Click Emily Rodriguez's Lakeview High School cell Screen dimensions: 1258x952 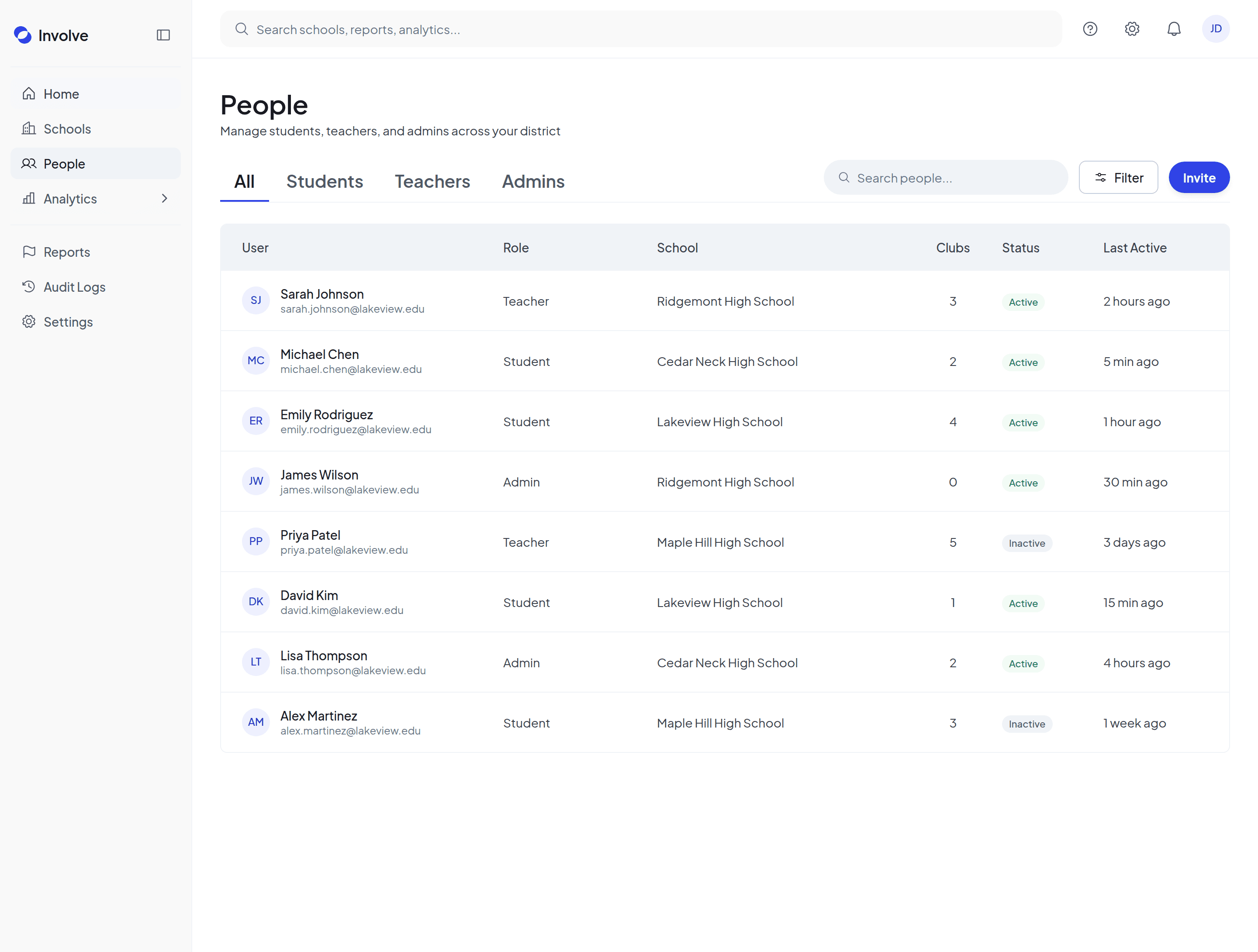point(719,421)
